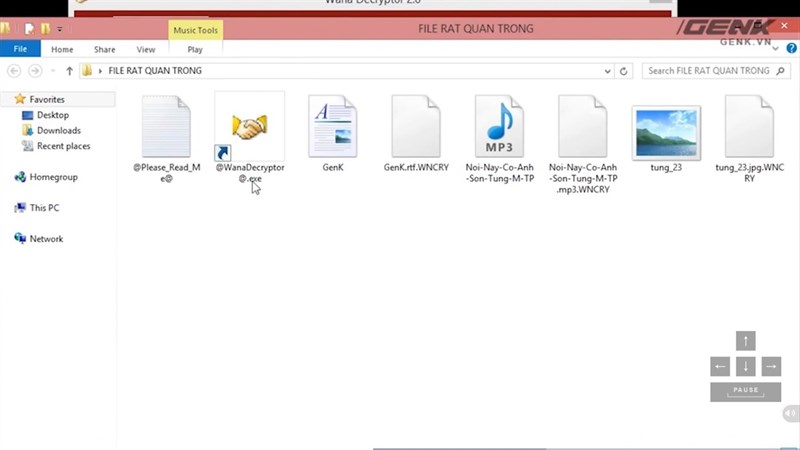Select the GenK.rtf.WNCRY encrypted file
Viewport: 800px width, 450px height.
tap(416, 127)
